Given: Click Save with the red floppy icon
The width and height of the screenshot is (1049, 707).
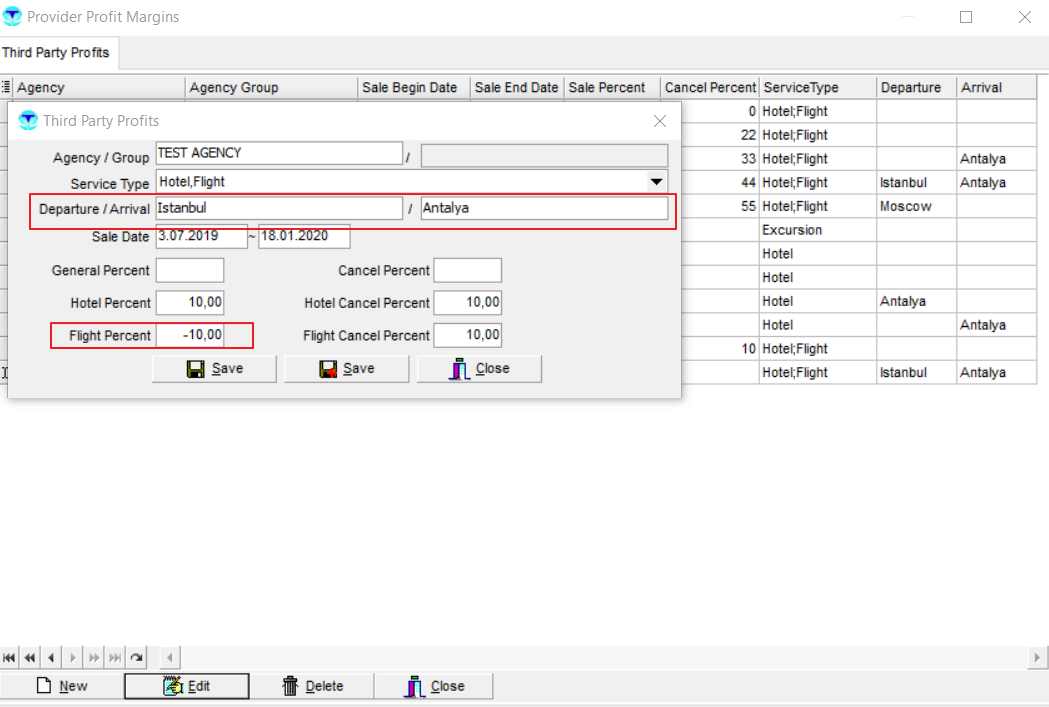Looking at the screenshot, I should (347, 369).
